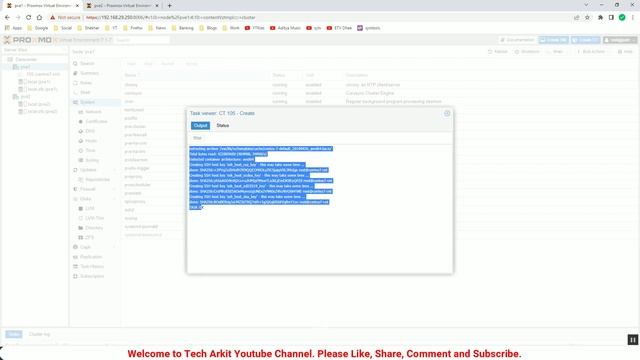Open the root@pam user dropdown
The height and width of the screenshot is (360, 640).
tap(620, 40)
